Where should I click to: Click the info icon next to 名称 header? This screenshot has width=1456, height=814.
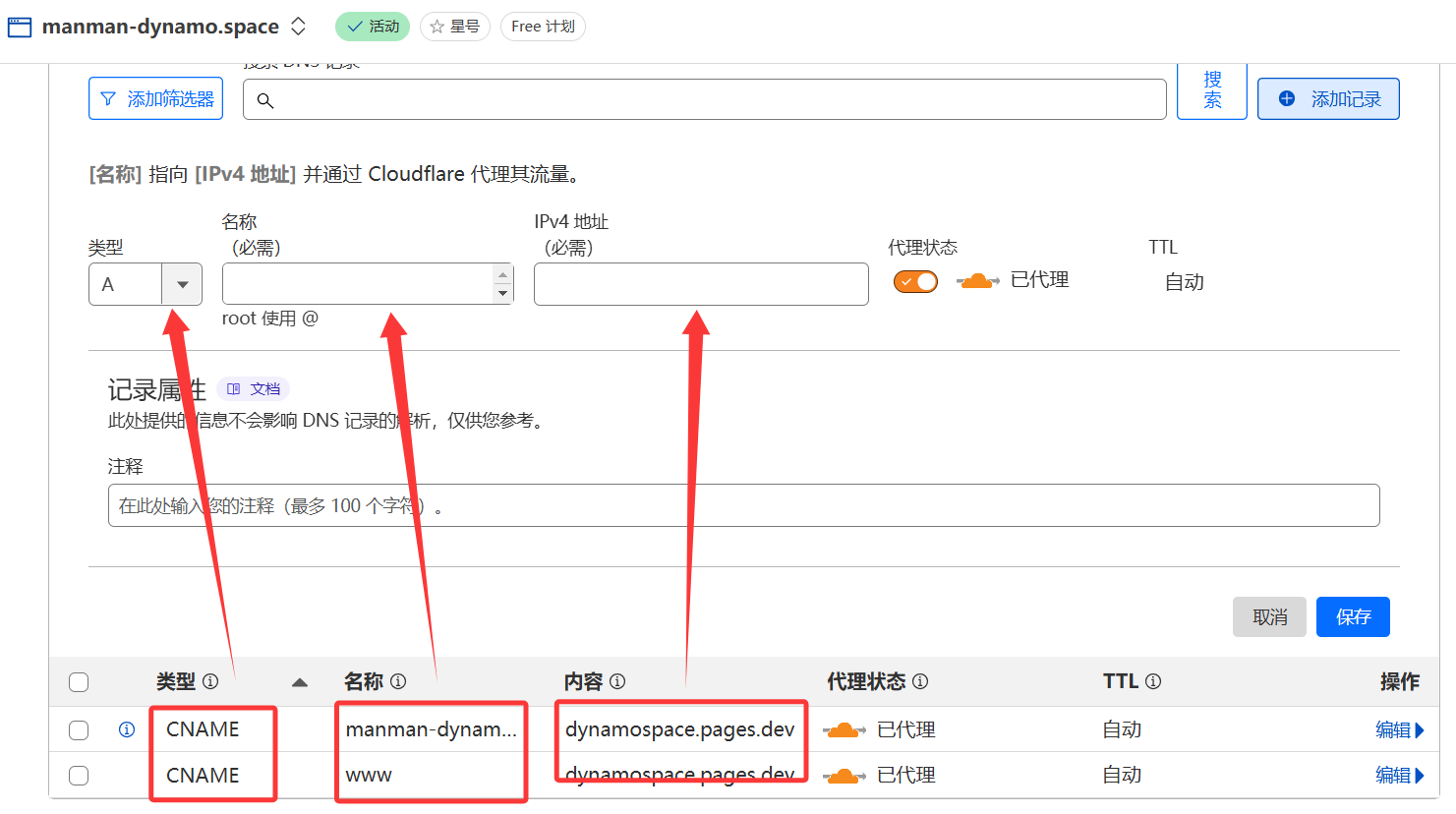click(x=398, y=681)
